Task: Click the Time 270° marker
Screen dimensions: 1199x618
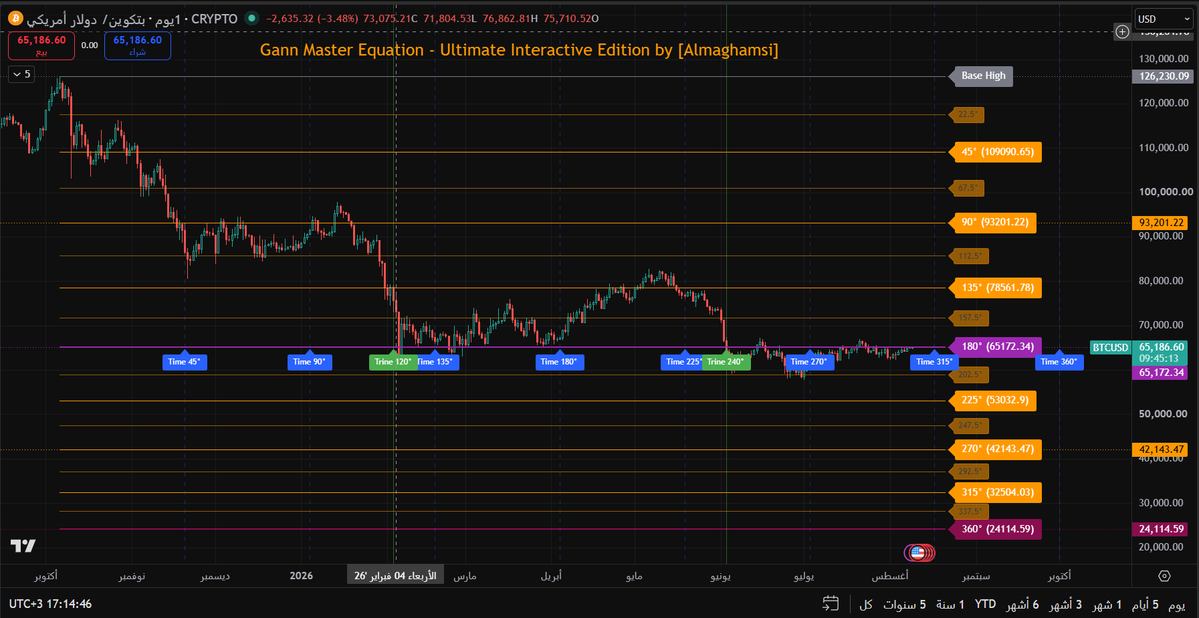Action: pos(810,362)
